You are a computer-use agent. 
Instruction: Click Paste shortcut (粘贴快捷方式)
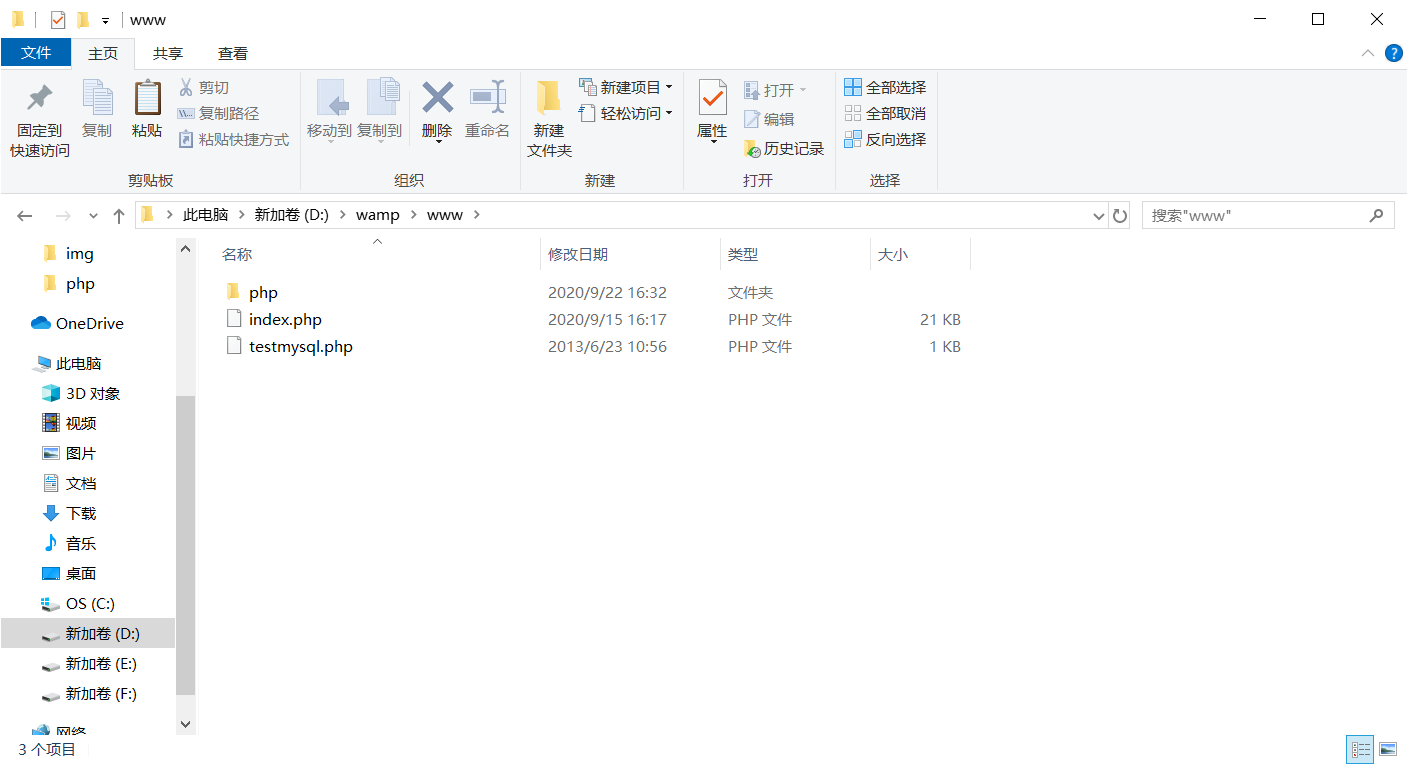click(234, 140)
